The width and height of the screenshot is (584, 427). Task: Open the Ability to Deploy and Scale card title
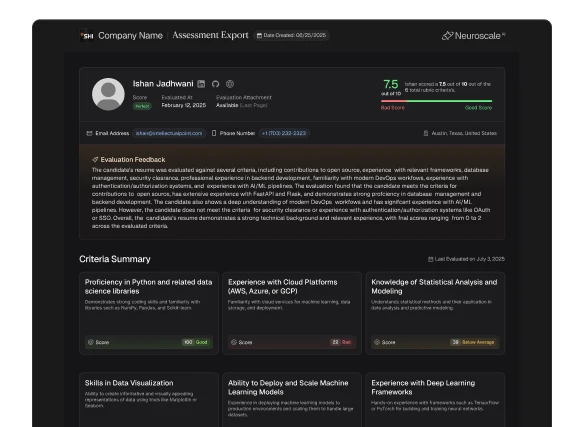pyautogui.click(x=288, y=388)
